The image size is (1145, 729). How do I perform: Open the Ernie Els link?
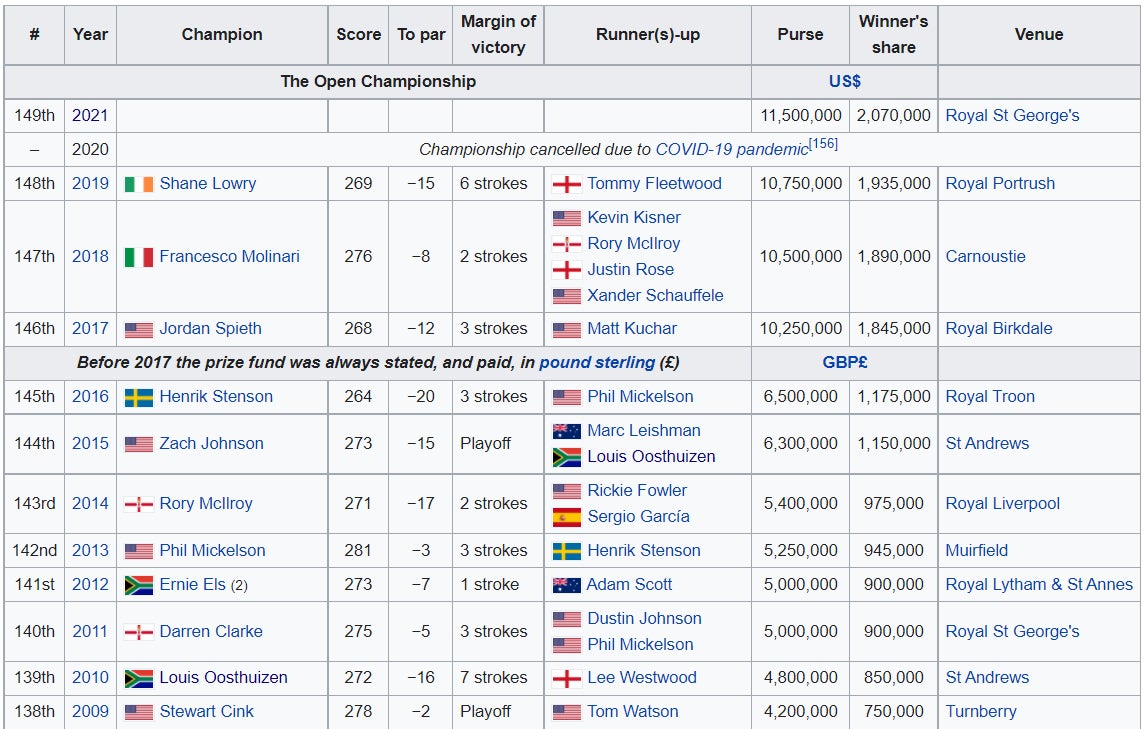[192, 584]
